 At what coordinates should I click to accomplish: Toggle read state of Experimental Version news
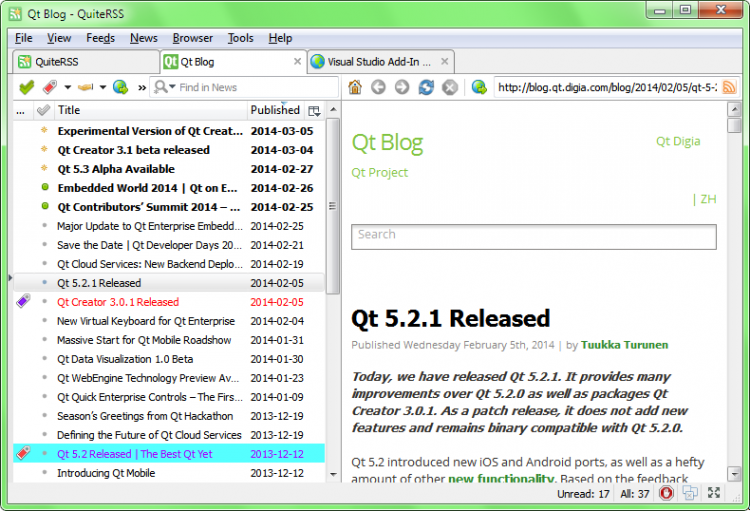coord(44,130)
